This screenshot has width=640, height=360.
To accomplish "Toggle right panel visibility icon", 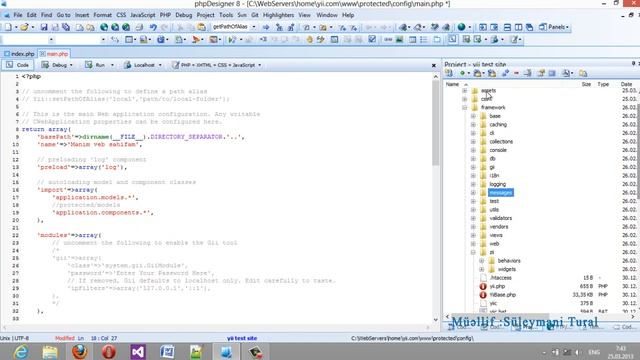I will tap(494, 27).
